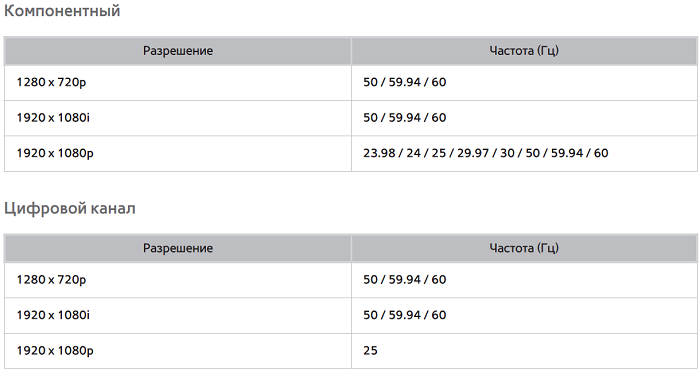This screenshot has width=700, height=380.
Task: Select Разрешение header in Цифровой канал table
Action: pyautogui.click(x=178, y=248)
